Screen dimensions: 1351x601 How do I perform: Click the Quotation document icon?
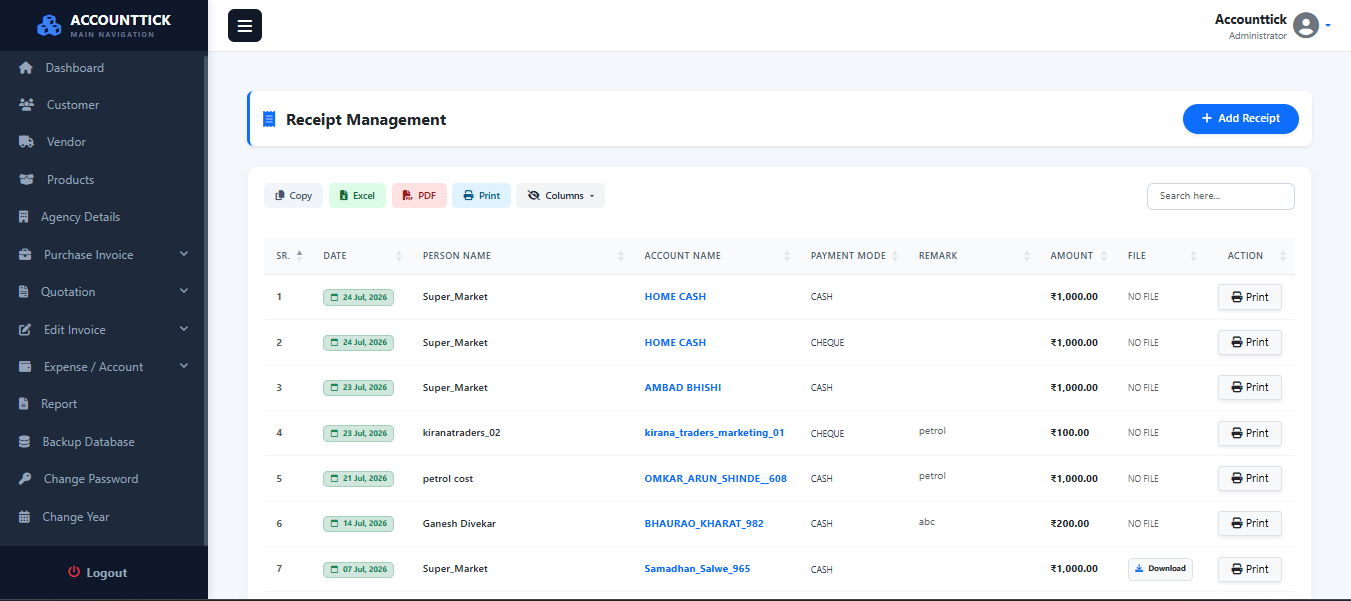pyautogui.click(x=24, y=292)
